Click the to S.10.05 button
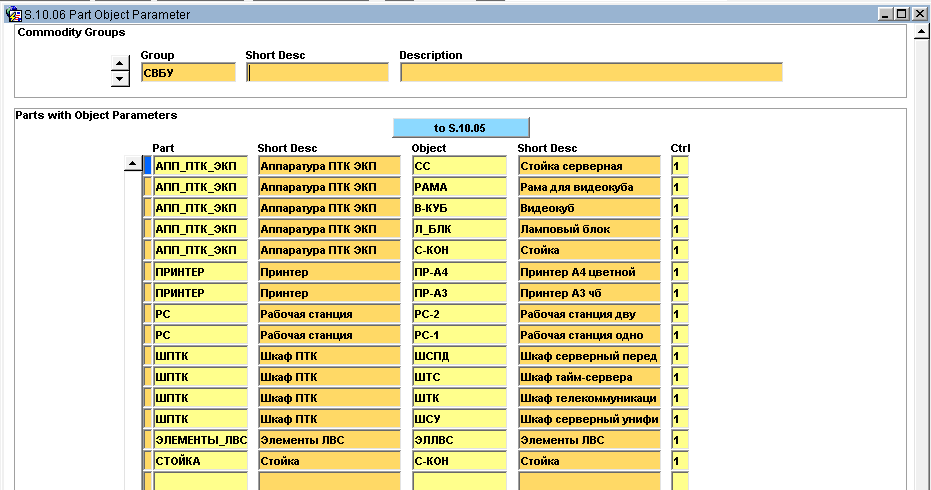The height and width of the screenshot is (490, 931). 461,128
